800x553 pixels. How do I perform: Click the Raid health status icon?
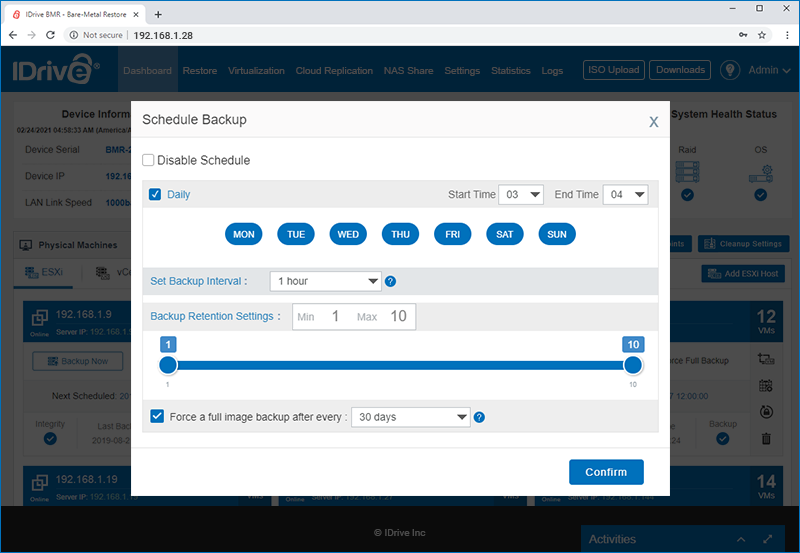[x=687, y=172]
